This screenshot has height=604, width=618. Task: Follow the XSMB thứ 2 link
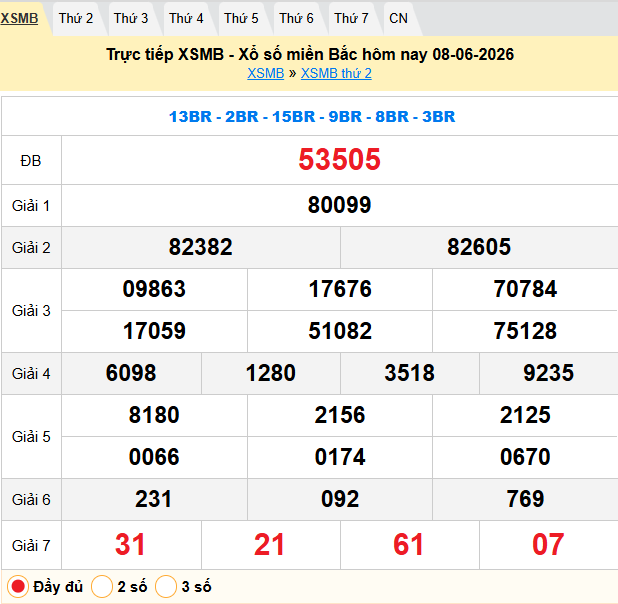336,73
